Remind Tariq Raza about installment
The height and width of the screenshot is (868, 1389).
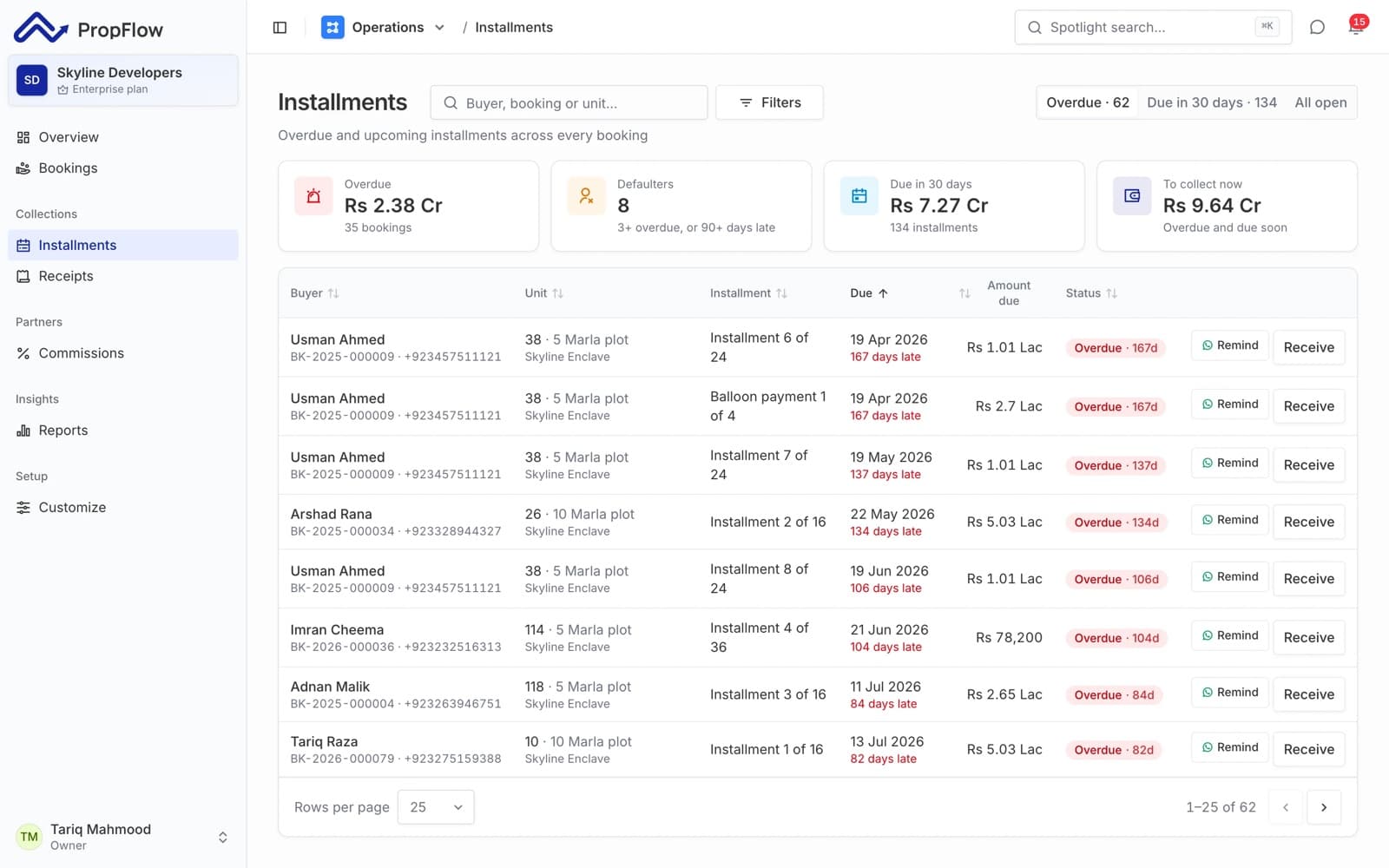pyautogui.click(x=1230, y=747)
